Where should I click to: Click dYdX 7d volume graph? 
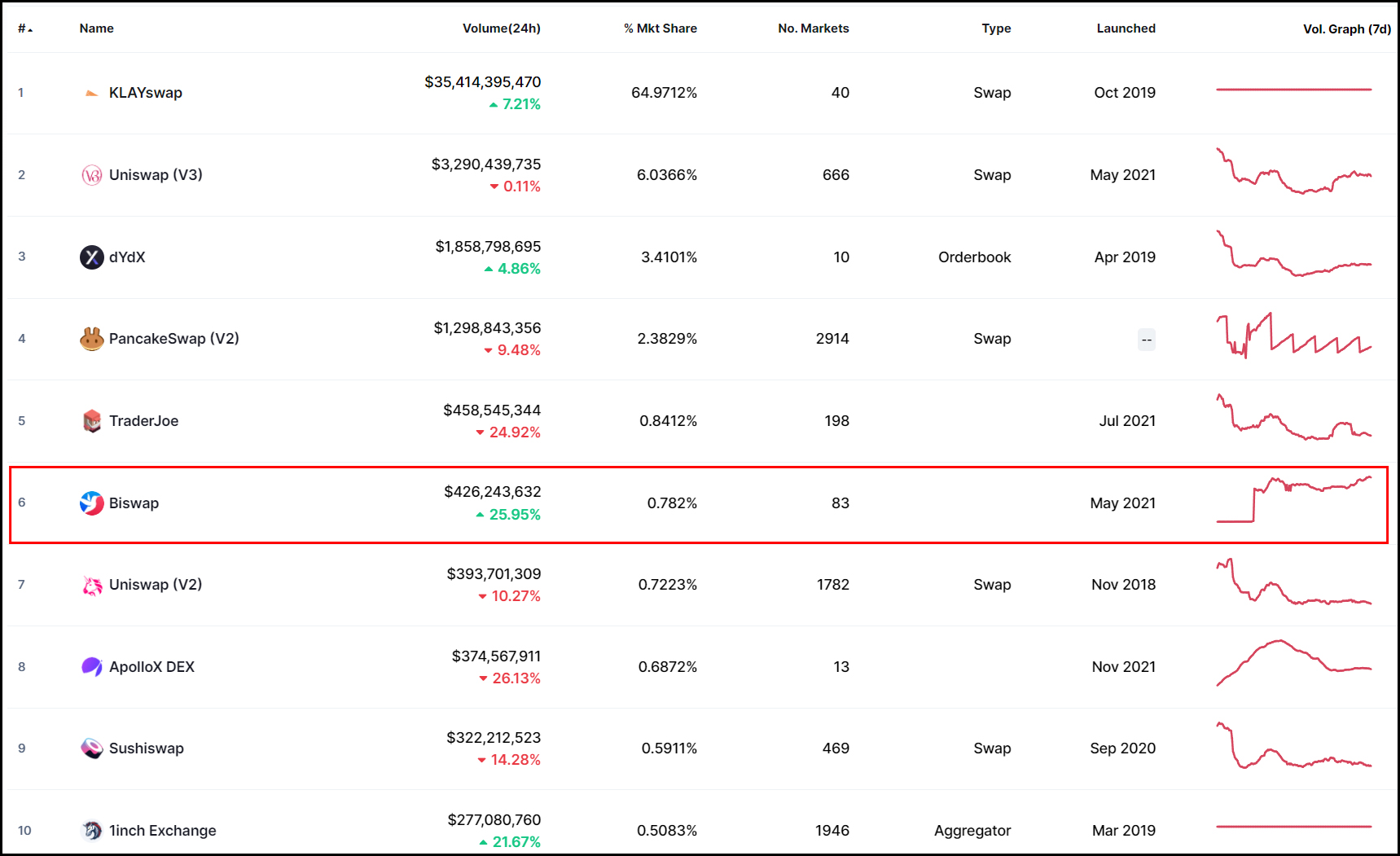click(1294, 254)
